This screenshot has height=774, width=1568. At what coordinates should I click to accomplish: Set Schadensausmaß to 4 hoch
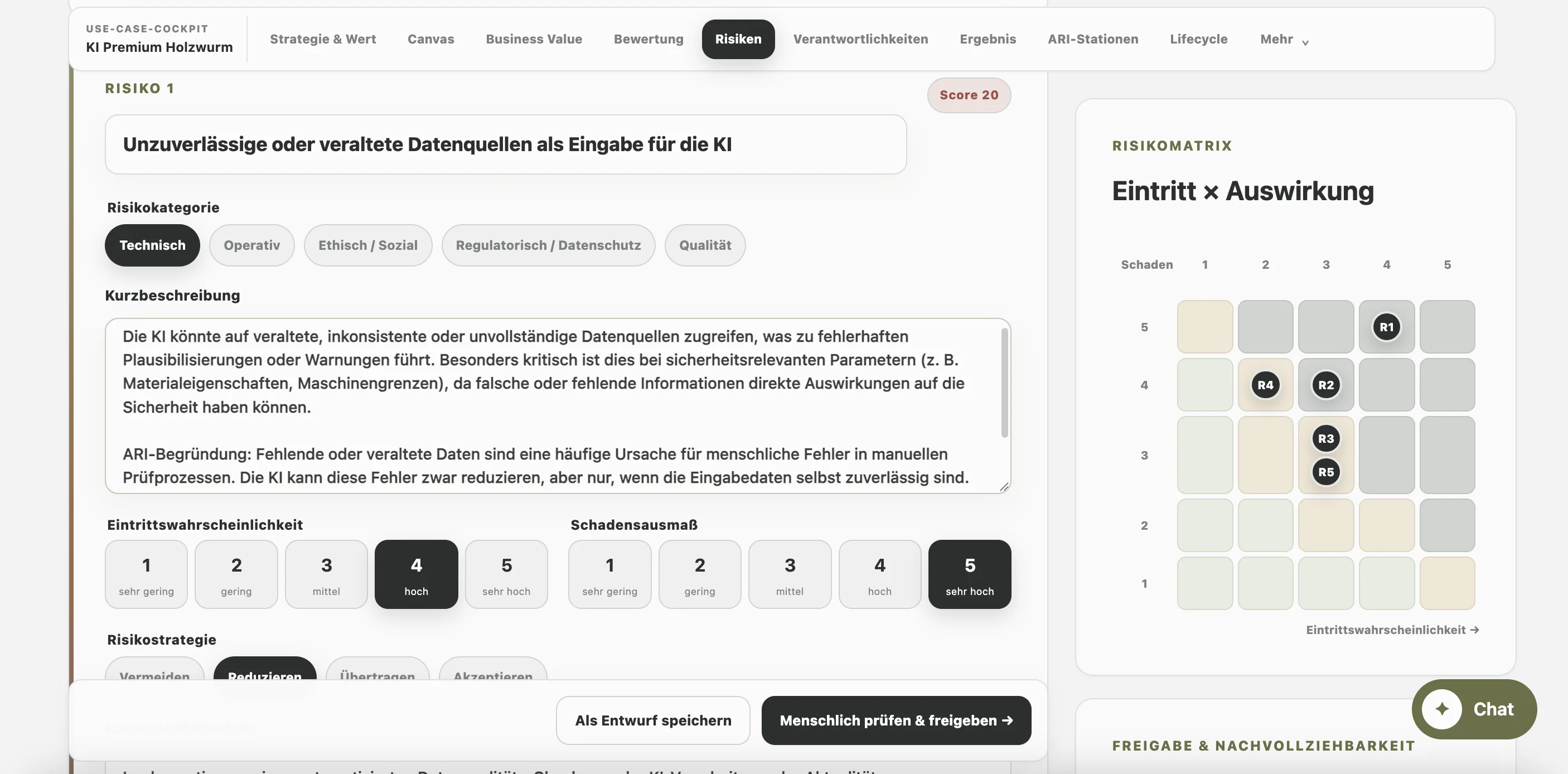coord(879,574)
